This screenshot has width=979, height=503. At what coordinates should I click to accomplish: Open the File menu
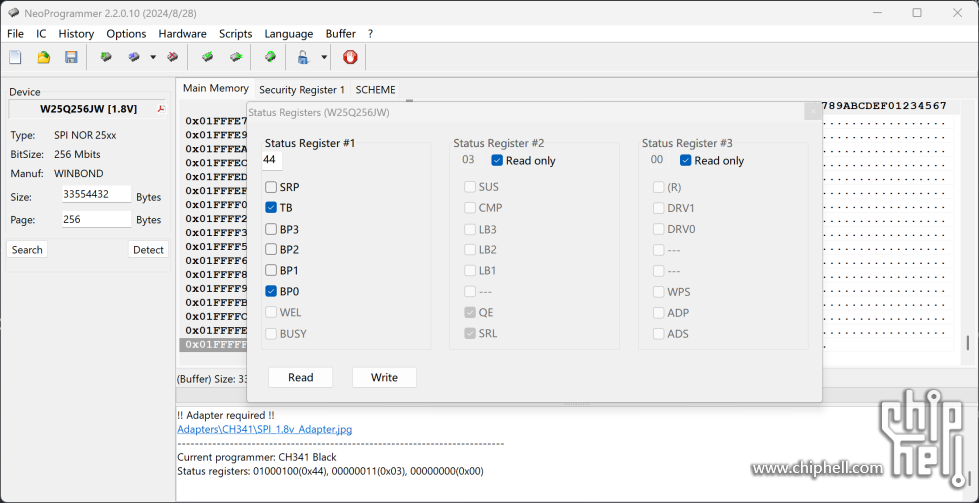(x=16, y=34)
